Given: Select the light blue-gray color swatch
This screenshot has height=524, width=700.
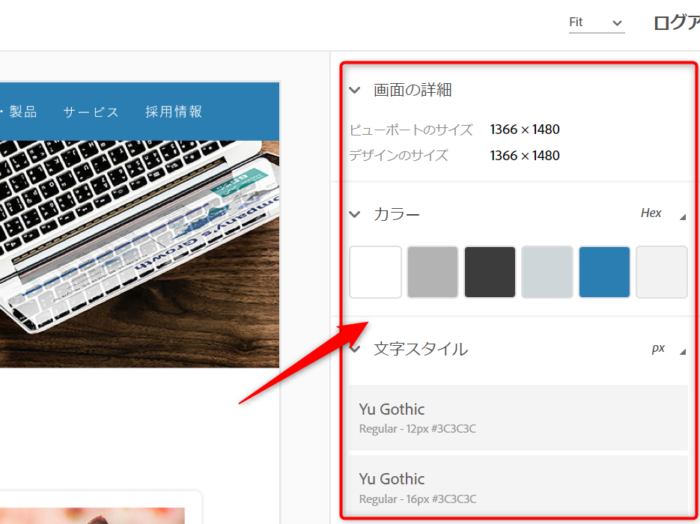Looking at the screenshot, I should (547, 272).
